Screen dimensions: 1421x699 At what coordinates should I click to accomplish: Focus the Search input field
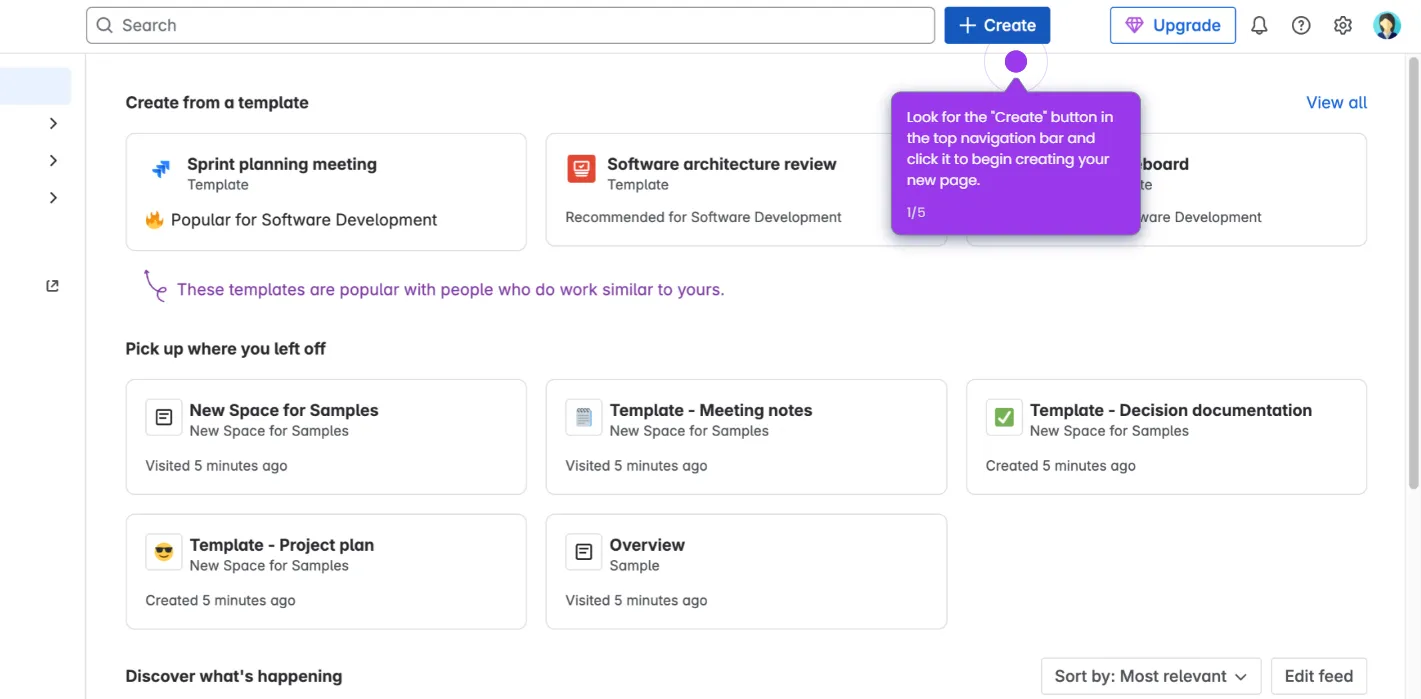coord(510,26)
